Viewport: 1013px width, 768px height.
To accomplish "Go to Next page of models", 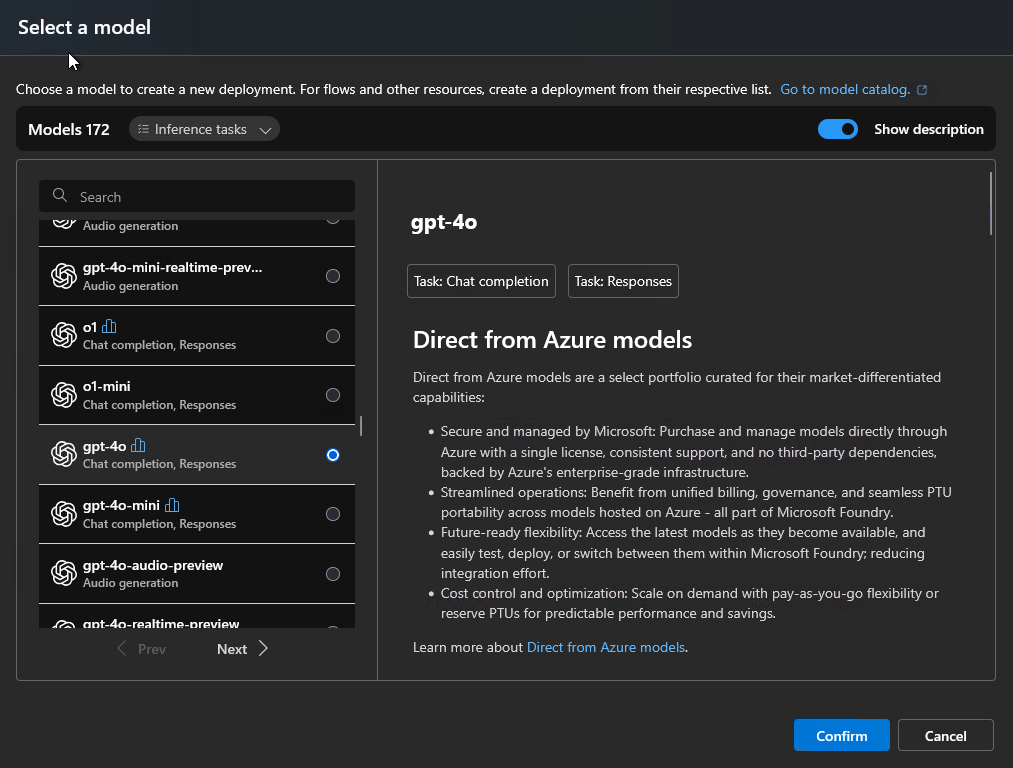I will tap(242, 649).
